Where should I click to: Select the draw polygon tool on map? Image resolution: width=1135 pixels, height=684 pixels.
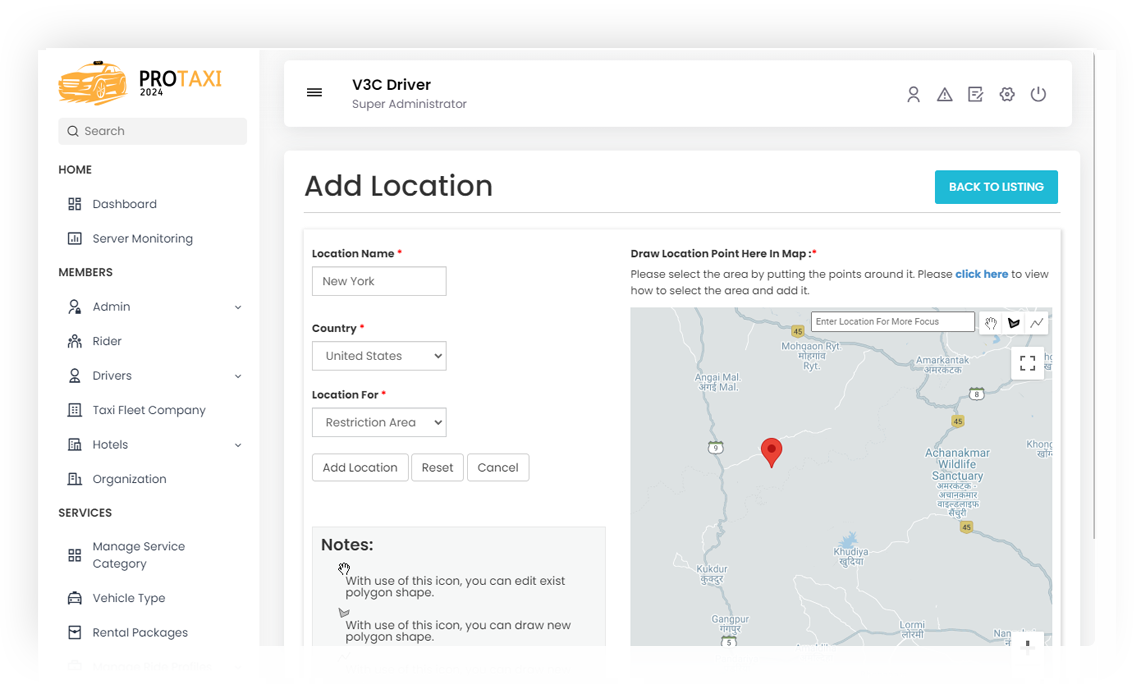1014,323
